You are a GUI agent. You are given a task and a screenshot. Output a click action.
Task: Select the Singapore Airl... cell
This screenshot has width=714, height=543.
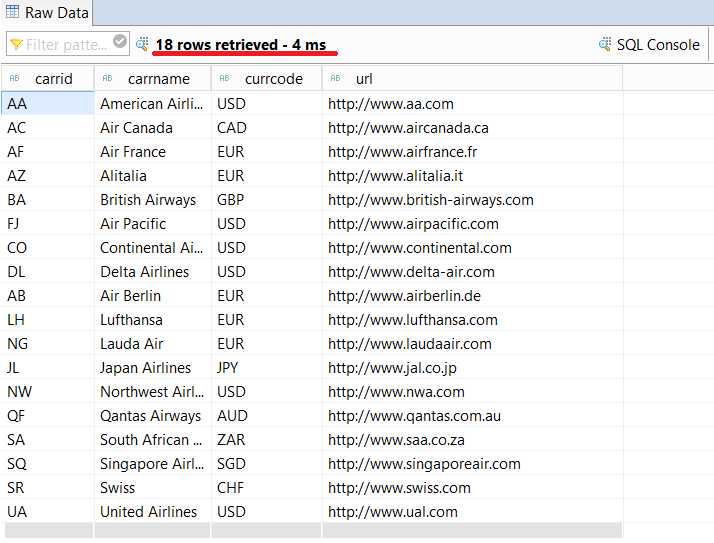(x=153, y=463)
